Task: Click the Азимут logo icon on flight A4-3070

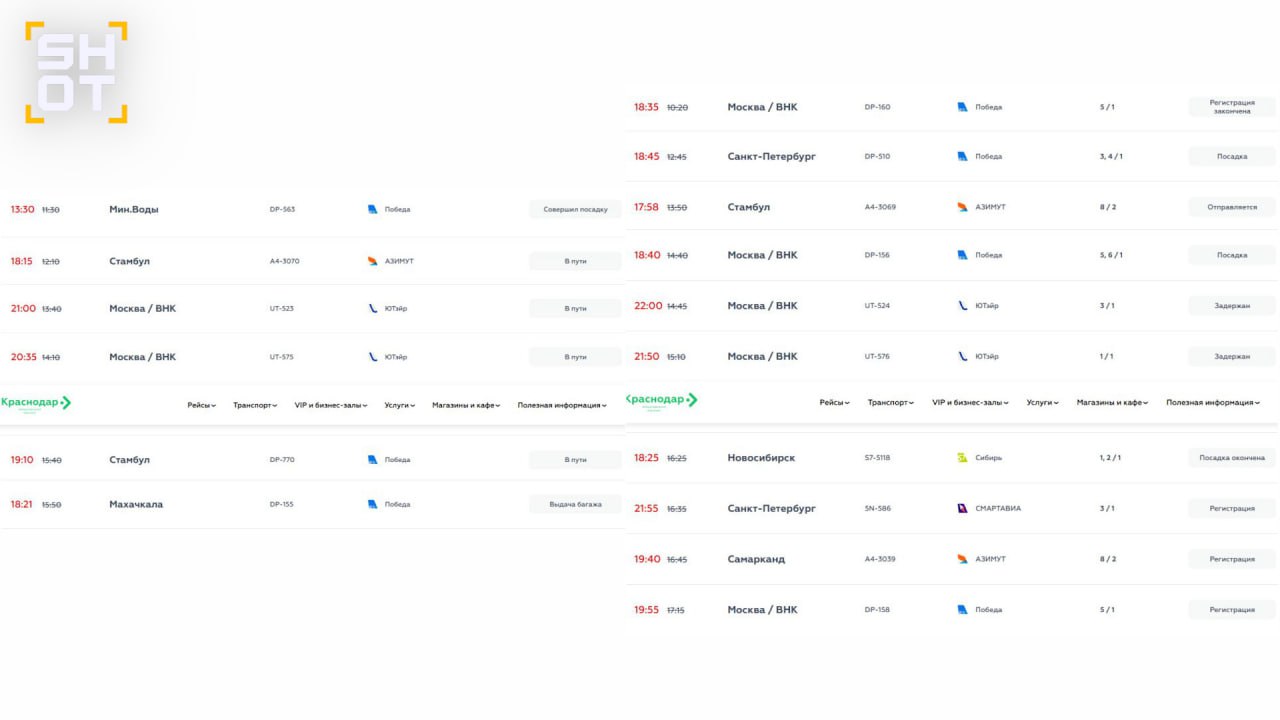Action: [x=373, y=261]
